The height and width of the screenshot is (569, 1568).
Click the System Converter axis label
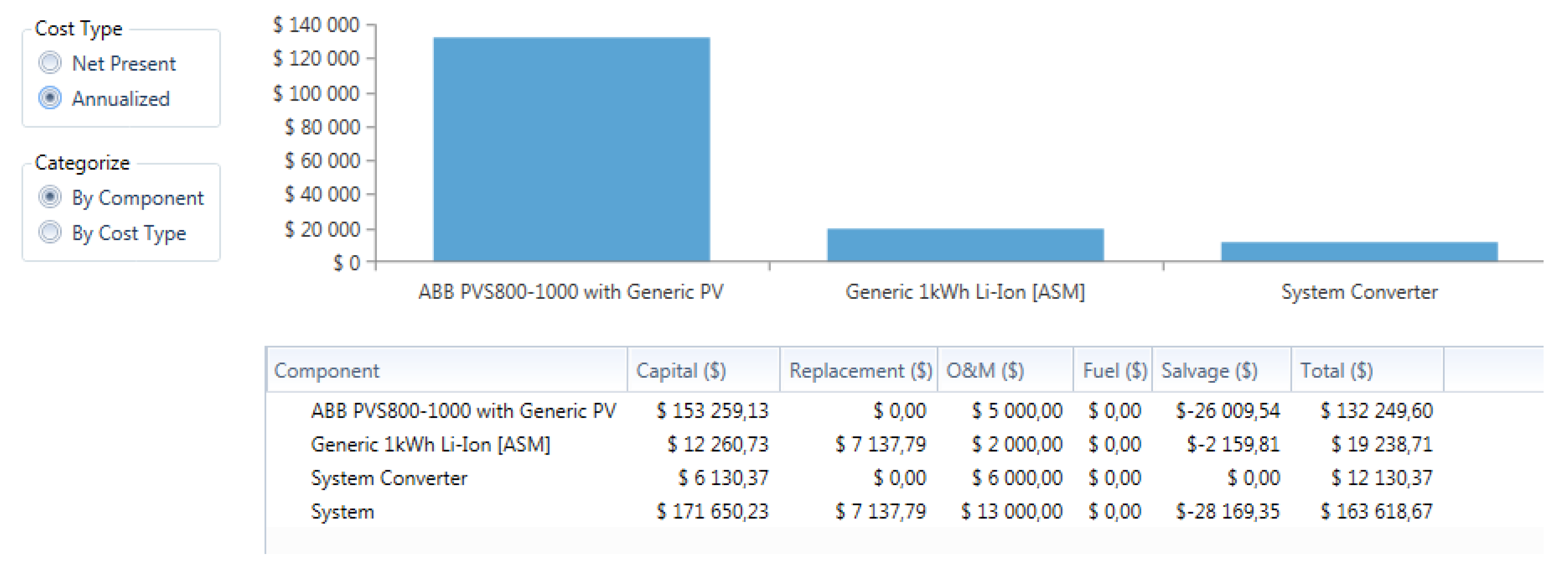pyautogui.click(x=1359, y=292)
